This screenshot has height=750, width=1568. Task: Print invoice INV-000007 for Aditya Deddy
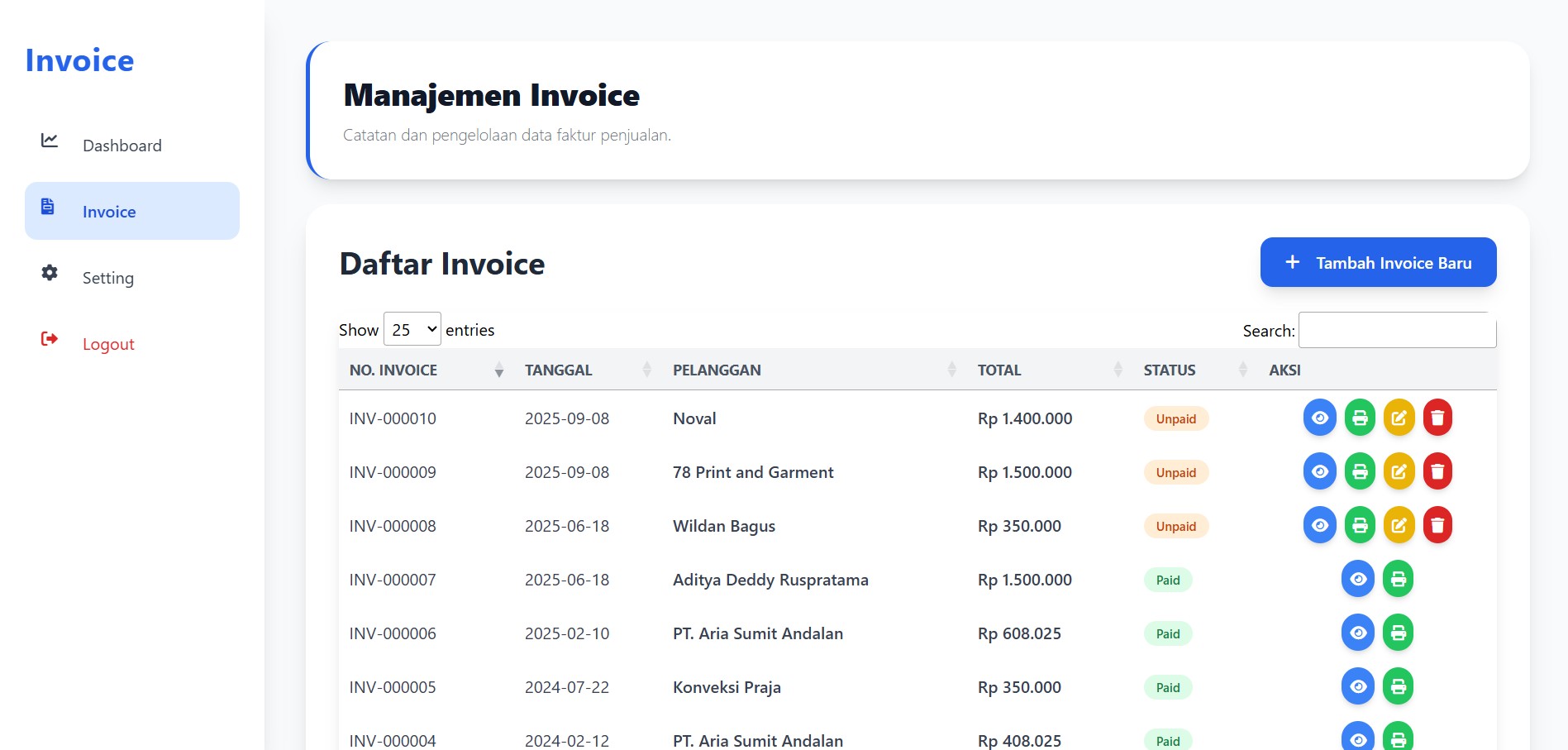(x=1398, y=579)
